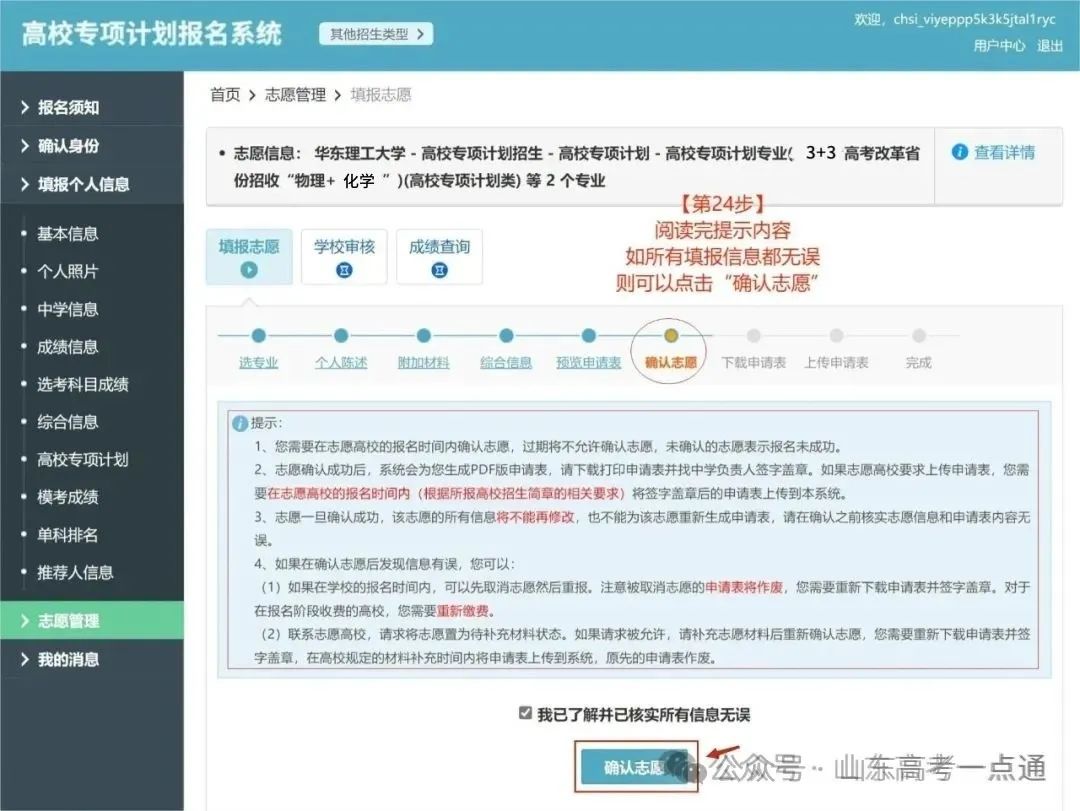The height and width of the screenshot is (811, 1080).
Task: Toggle 我已了解并已核实所有信息无误 checkbox
Action: pos(526,712)
